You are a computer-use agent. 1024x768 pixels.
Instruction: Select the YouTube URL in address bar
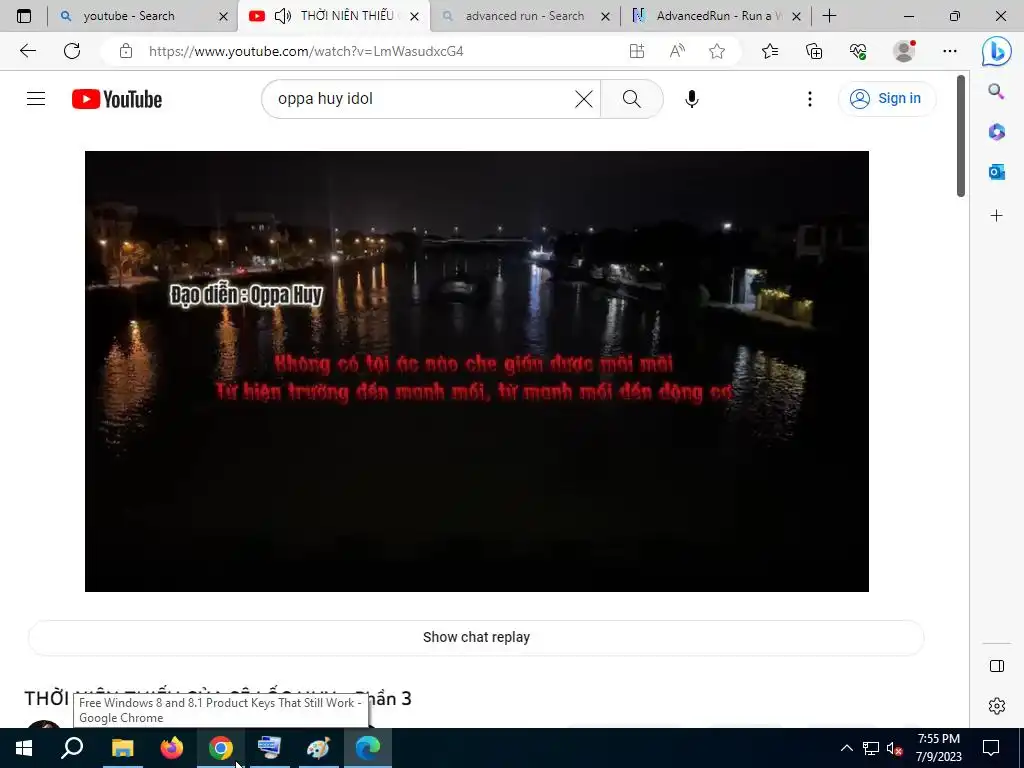point(306,51)
